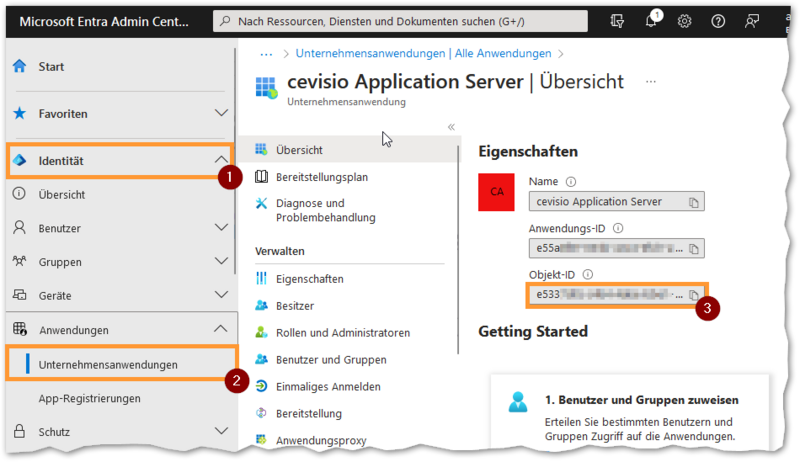Click the Start home icon
Viewport: 800px width, 462px height.
click(19, 66)
